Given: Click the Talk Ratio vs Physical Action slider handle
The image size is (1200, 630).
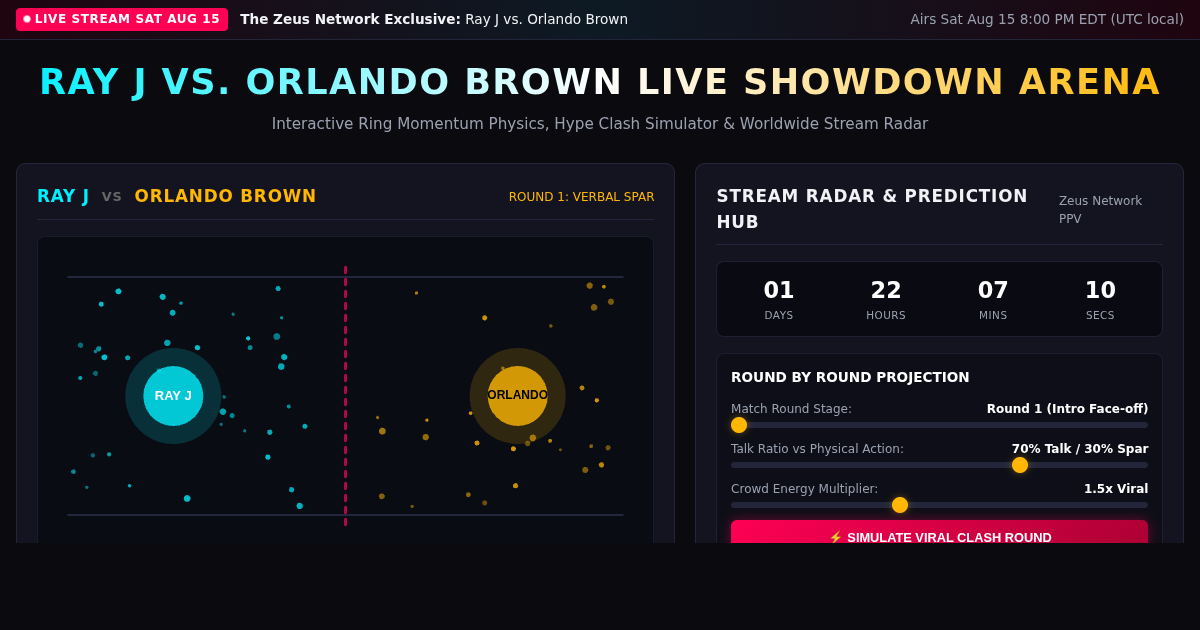Looking at the screenshot, I should pos(1020,465).
